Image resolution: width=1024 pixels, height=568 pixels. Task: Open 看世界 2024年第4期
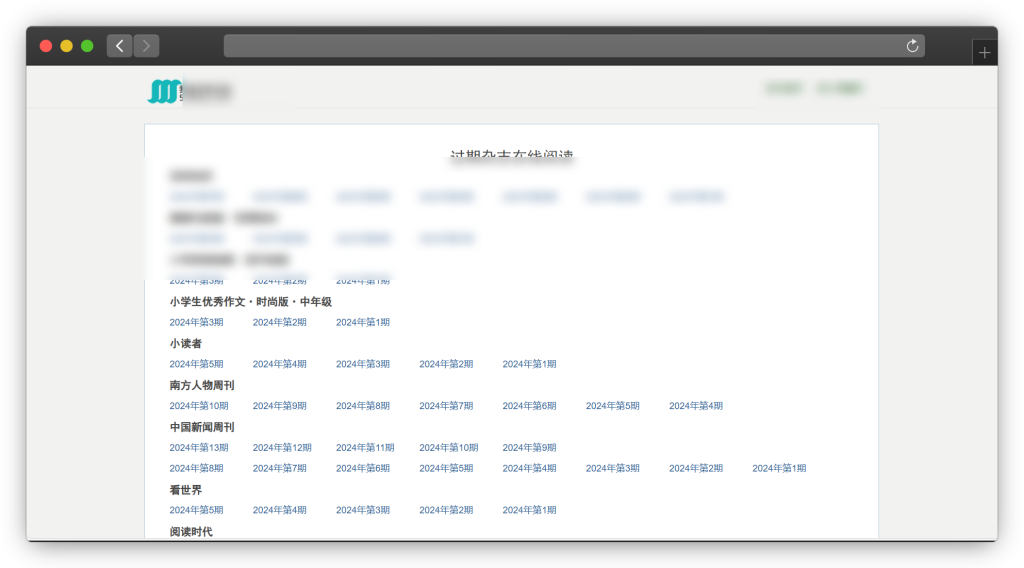(x=280, y=511)
